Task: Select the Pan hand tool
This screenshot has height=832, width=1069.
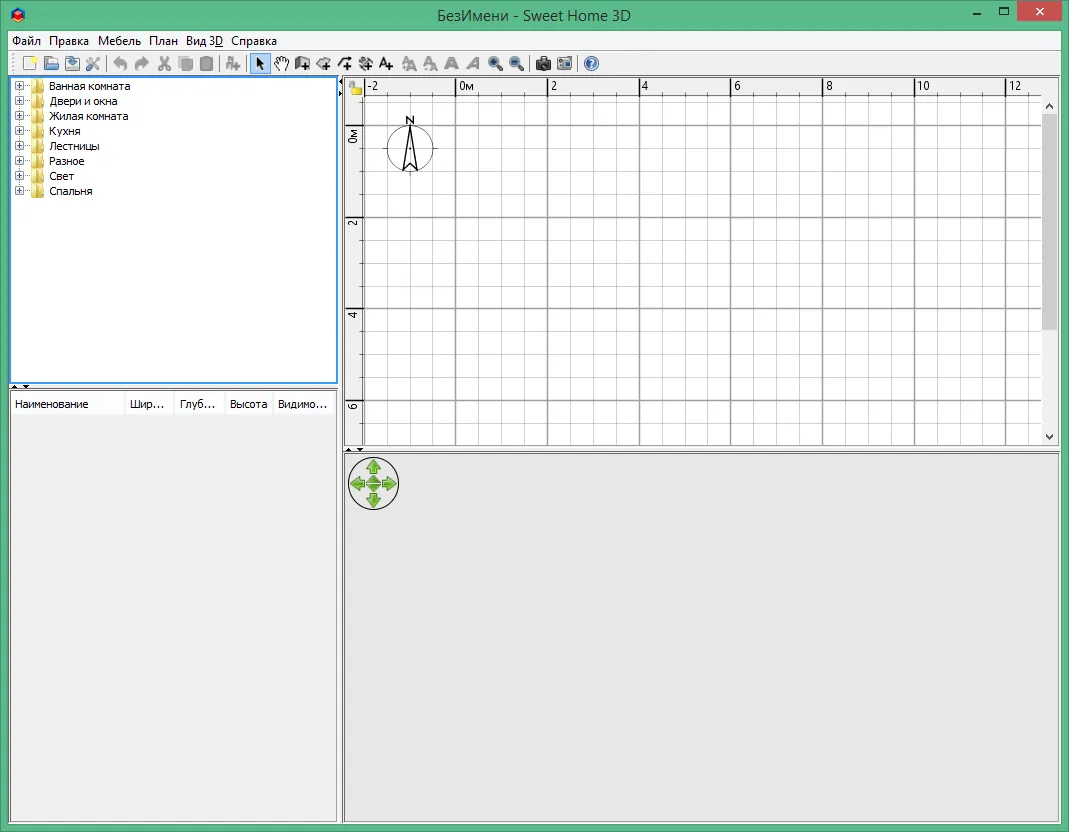Action: (x=281, y=63)
